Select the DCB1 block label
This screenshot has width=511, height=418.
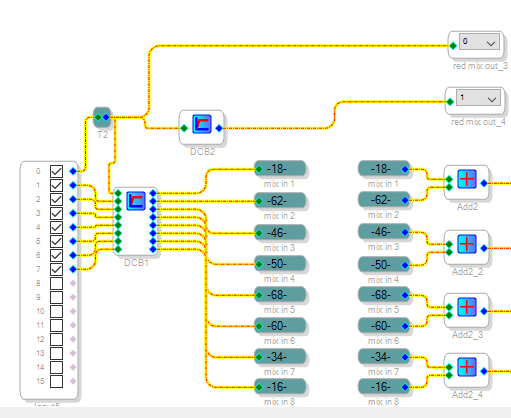(136, 263)
